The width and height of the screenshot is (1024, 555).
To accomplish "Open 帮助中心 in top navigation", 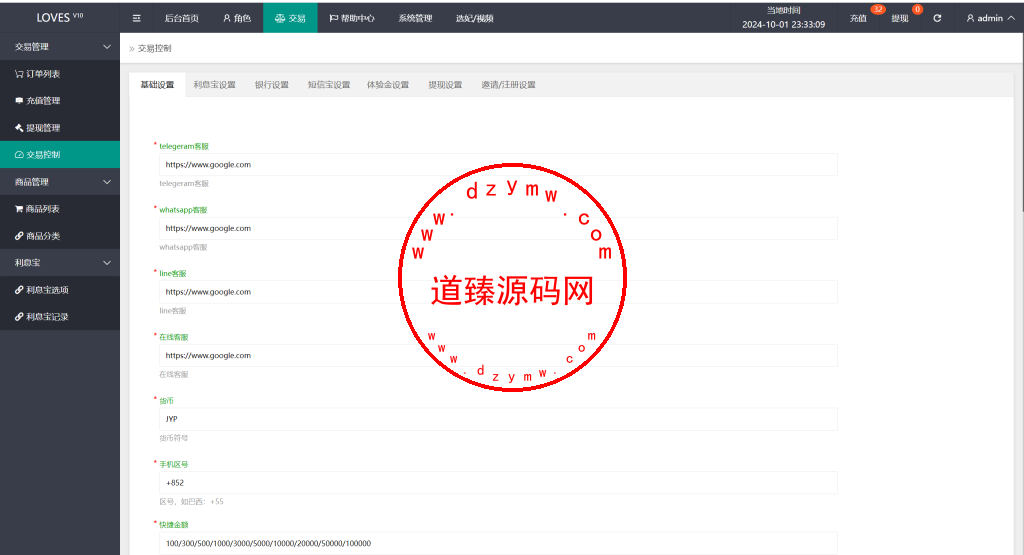I will (x=352, y=18).
